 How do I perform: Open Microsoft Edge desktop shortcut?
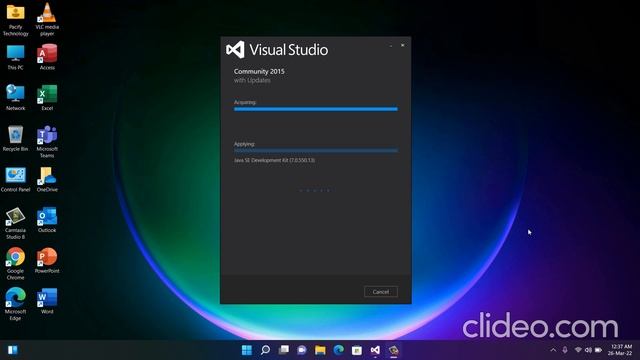click(x=16, y=304)
